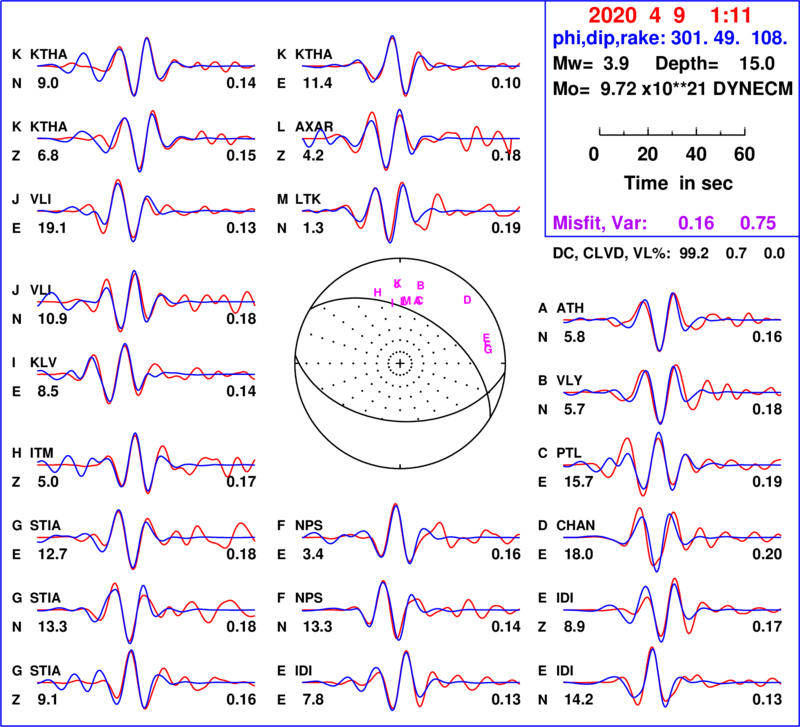Click the 0.20 misfit value for CHAN
Screen dimensions: 800x727
click(767, 554)
